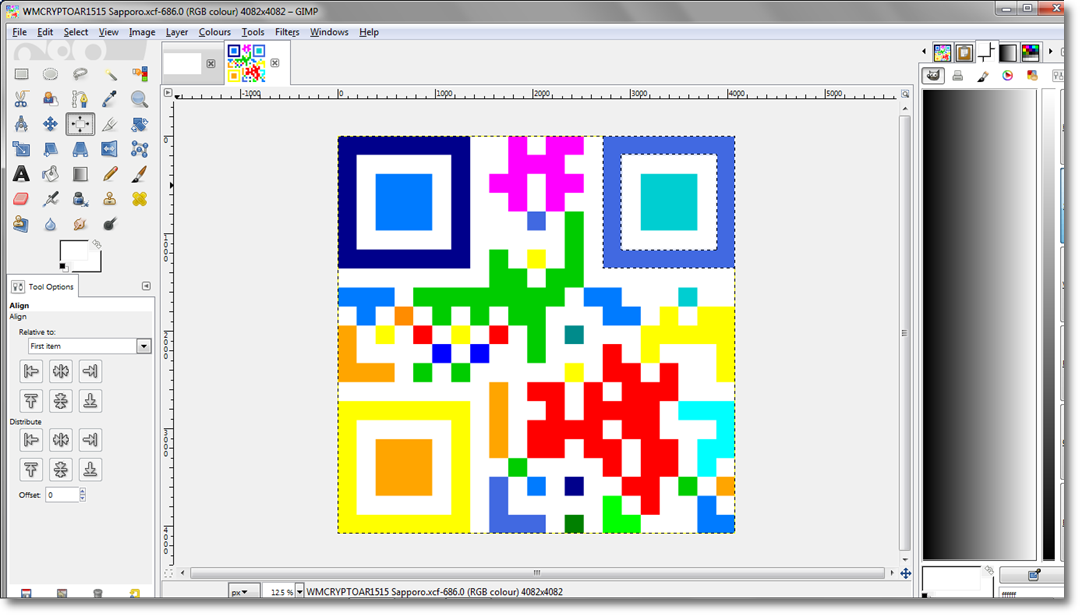The height and width of the screenshot is (615, 1080).
Task: Open the 'Relative to' First item dropdown
Action: click(x=90, y=346)
